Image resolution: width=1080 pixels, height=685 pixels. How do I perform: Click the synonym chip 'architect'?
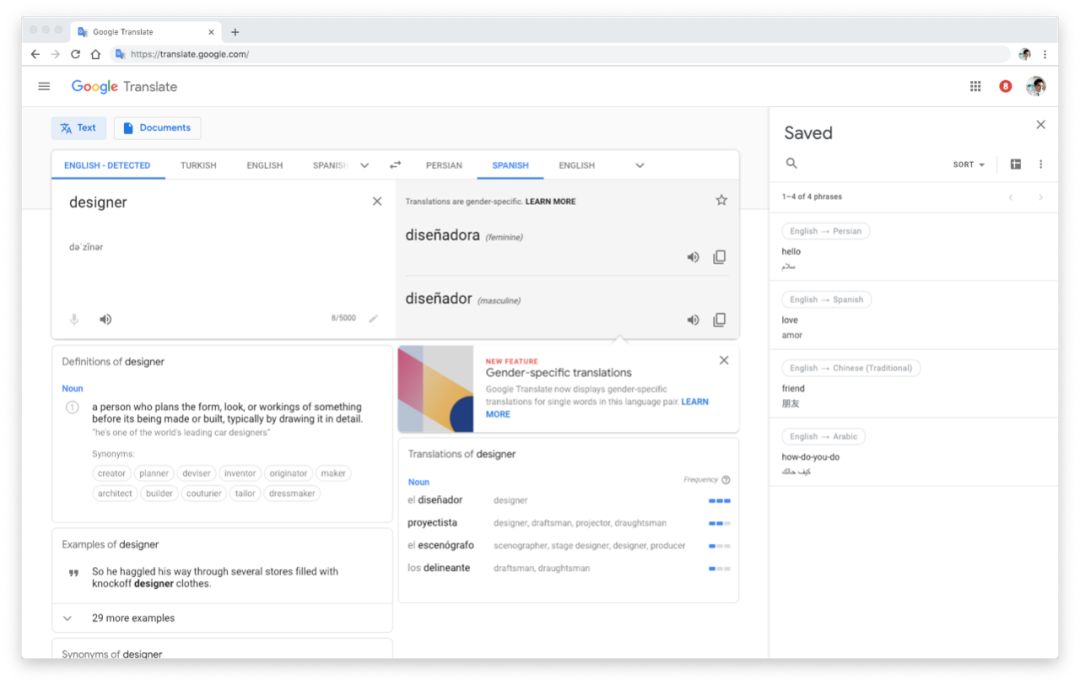click(114, 494)
